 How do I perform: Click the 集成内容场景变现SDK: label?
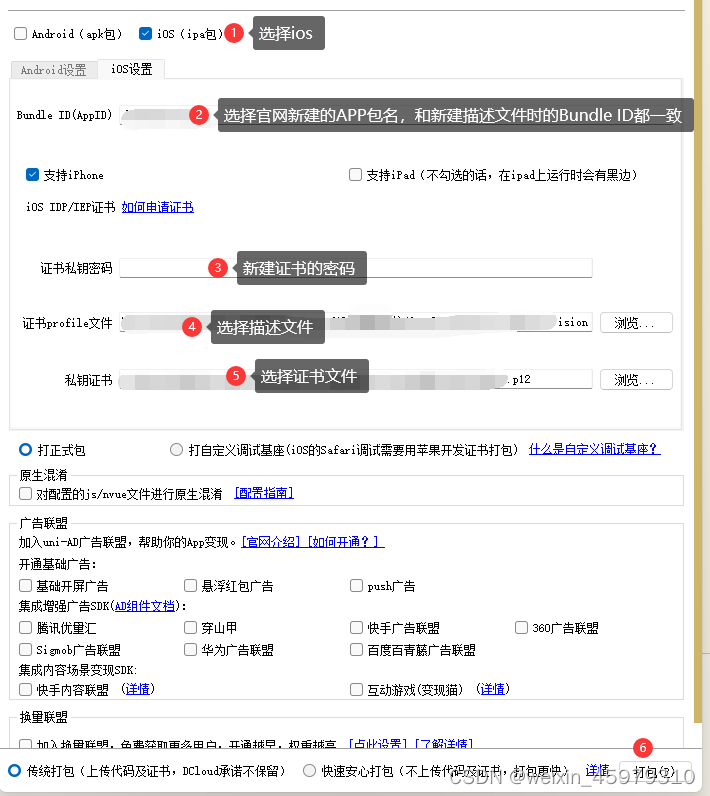(x=78, y=670)
